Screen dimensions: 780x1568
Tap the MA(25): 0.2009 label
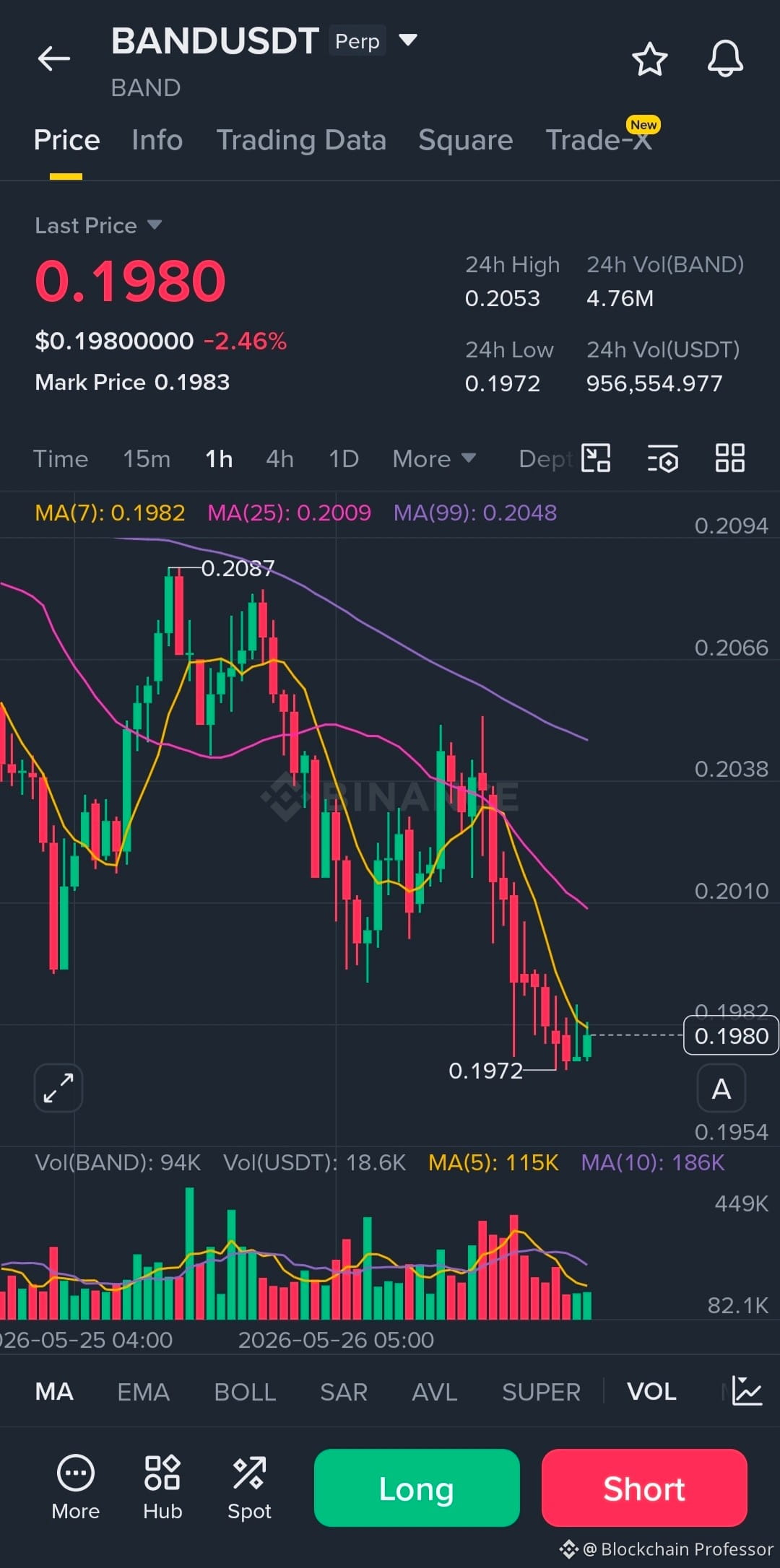point(289,513)
